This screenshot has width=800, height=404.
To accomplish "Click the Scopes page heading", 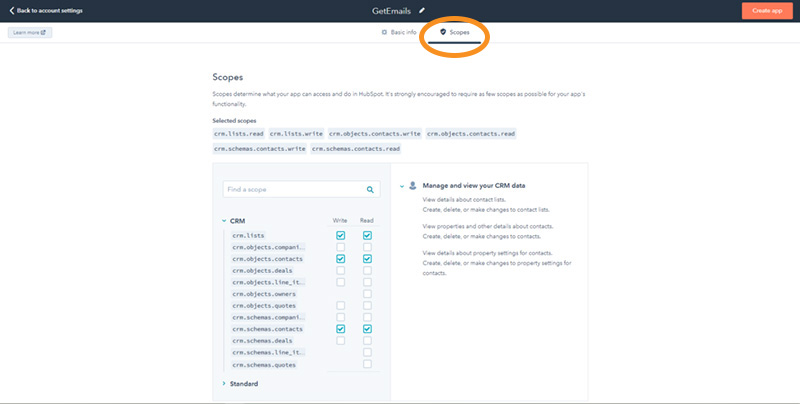I will pyautogui.click(x=228, y=78).
